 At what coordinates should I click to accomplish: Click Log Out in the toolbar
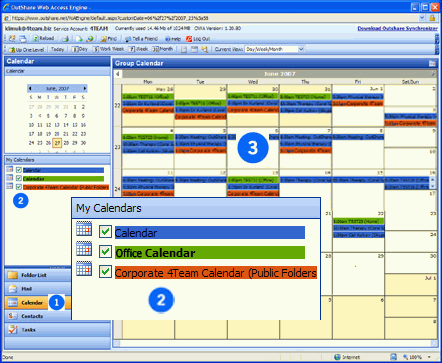click(198, 39)
